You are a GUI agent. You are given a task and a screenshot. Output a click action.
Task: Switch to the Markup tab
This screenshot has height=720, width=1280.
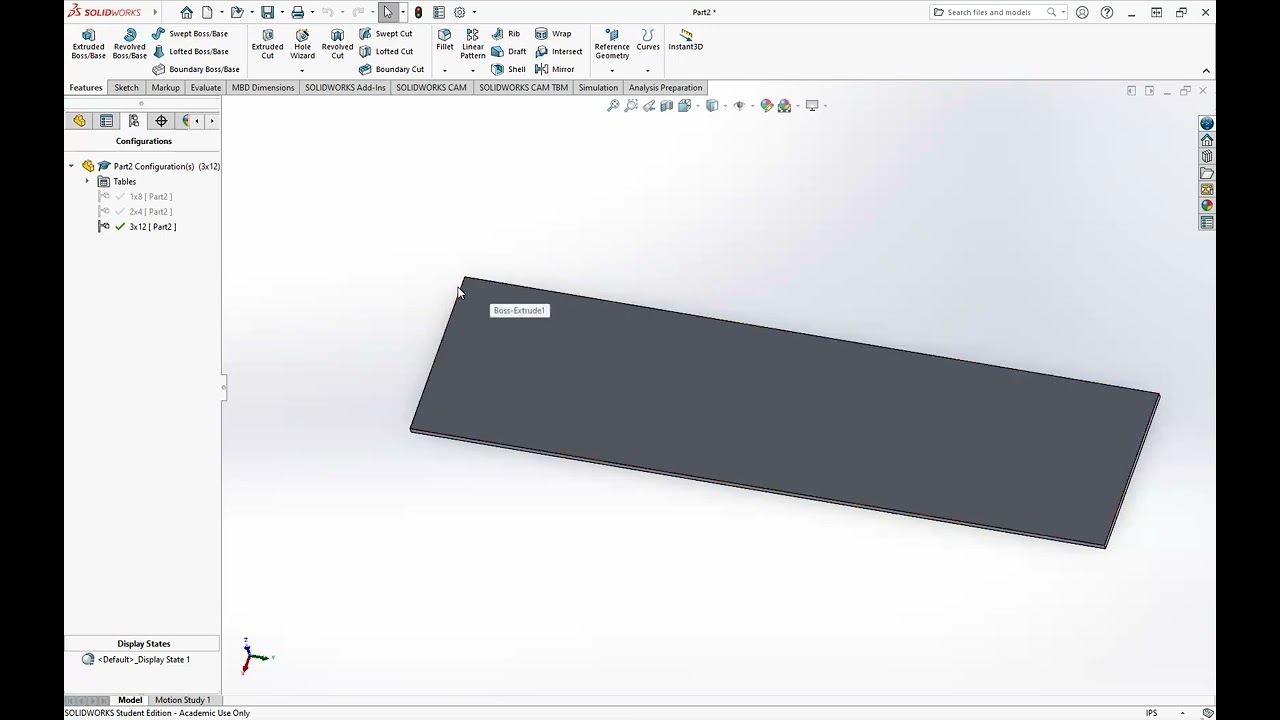pos(165,88)
